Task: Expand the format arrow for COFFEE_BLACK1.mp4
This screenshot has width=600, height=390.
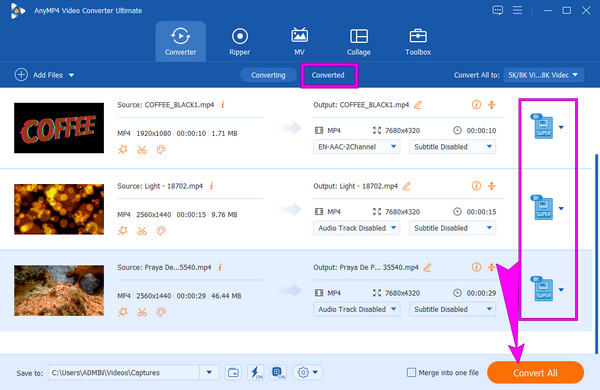Action: [x=561, y=127]
